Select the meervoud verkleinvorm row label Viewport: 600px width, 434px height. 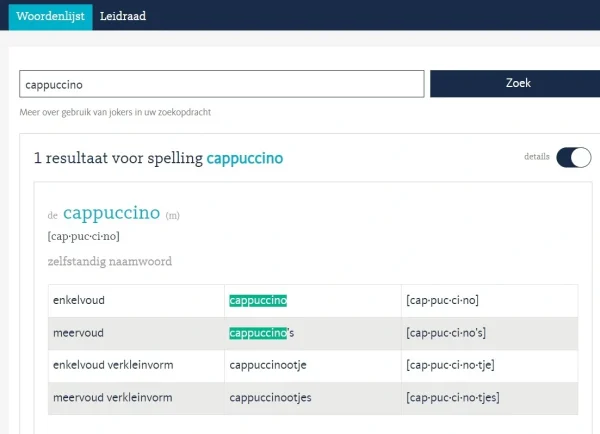coord(112,398)
